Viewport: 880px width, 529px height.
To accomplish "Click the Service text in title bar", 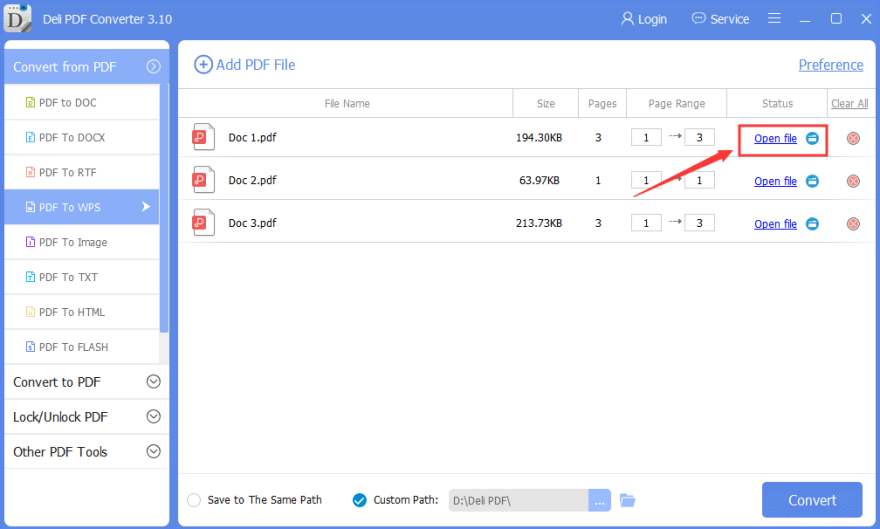I will (x=730, y=19).
